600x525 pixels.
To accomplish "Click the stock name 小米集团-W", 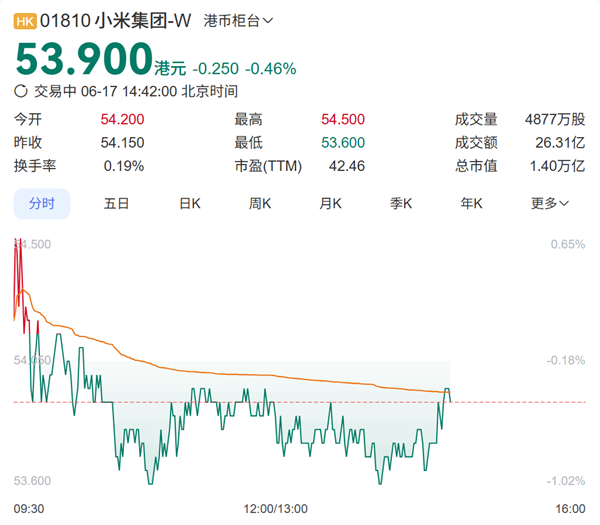I will 143,20.
